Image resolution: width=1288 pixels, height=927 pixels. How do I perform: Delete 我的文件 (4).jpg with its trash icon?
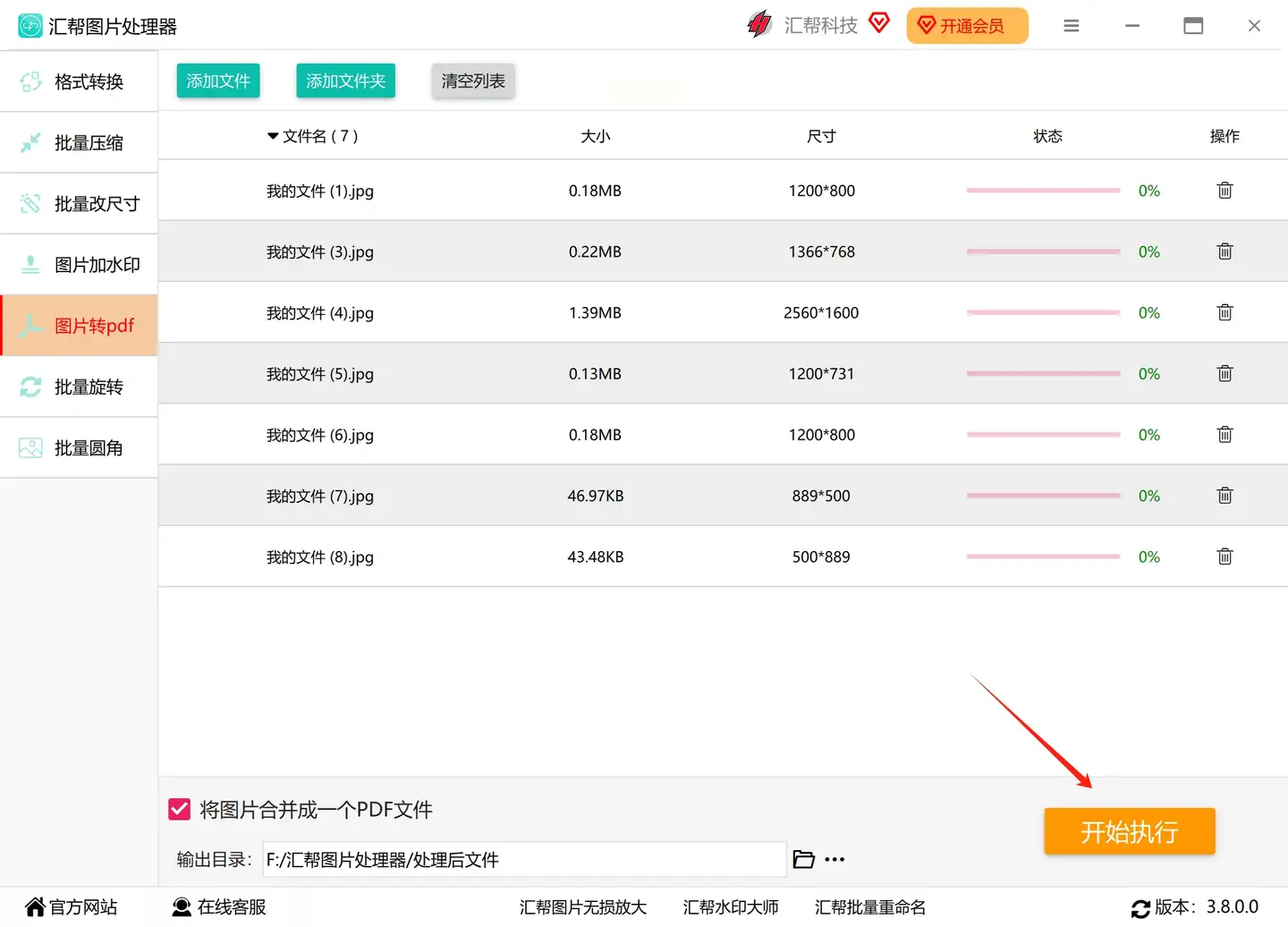click(x=1224, y=312)
